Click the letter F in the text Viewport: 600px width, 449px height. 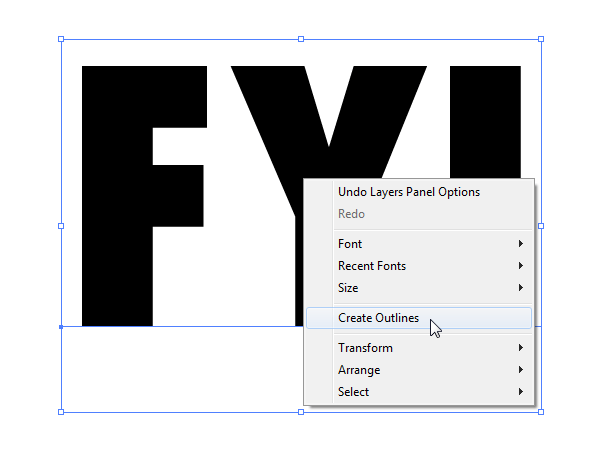[117, 196]
